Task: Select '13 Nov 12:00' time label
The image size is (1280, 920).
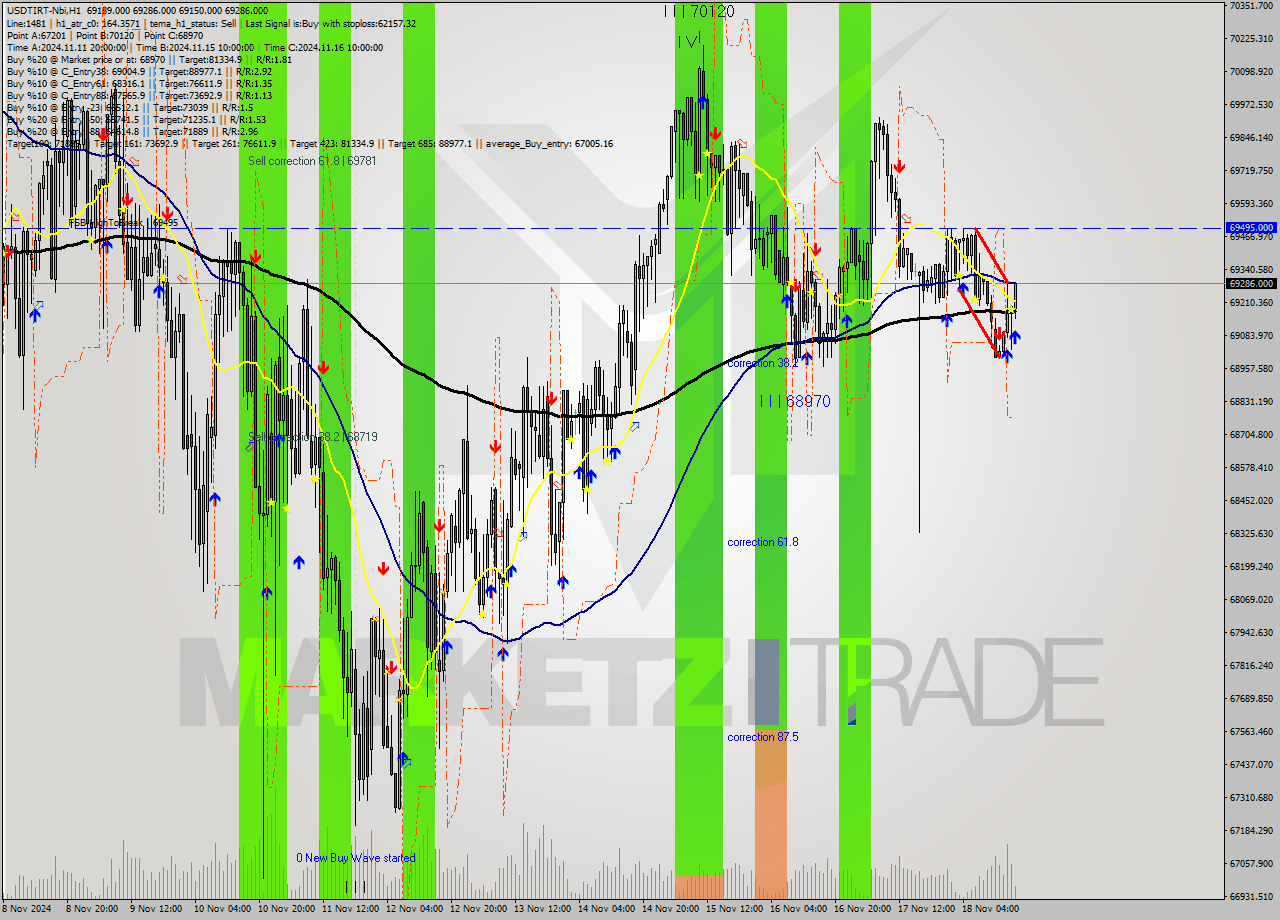Action: pos(541,910)
